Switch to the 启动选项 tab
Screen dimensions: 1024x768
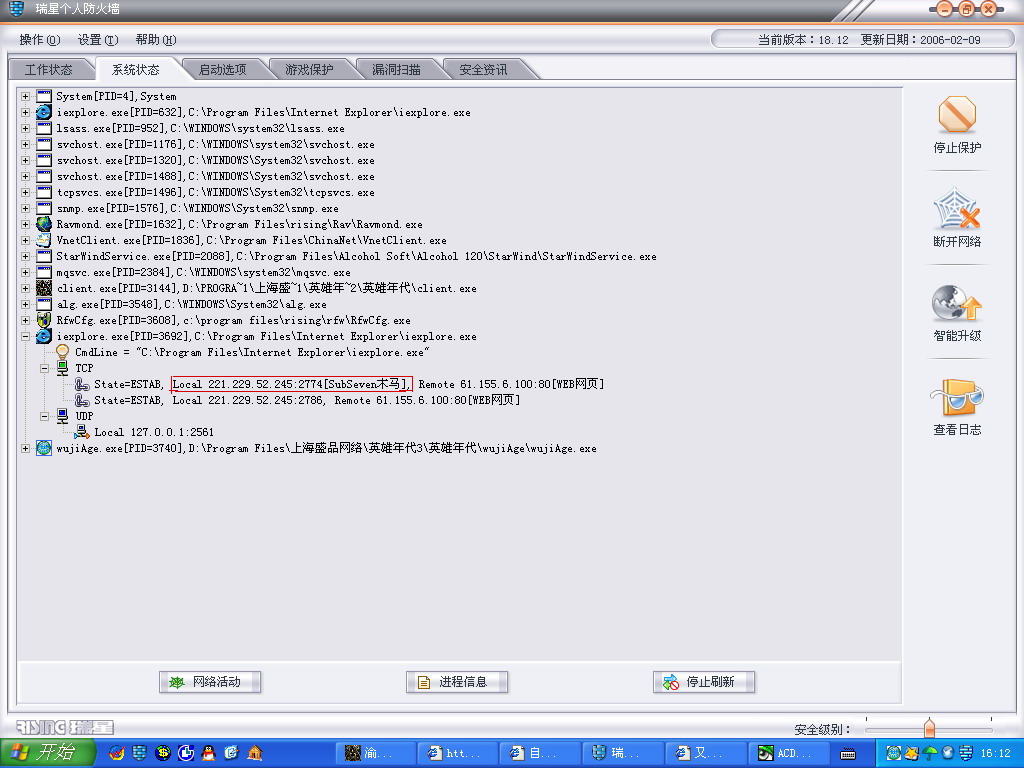click(223, 69)
